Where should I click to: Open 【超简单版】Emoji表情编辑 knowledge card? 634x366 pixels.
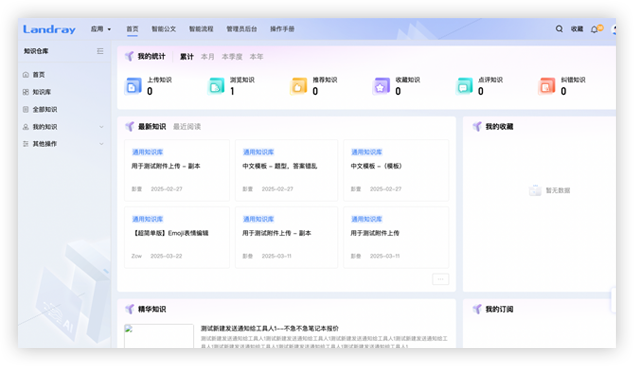[177, 237]
